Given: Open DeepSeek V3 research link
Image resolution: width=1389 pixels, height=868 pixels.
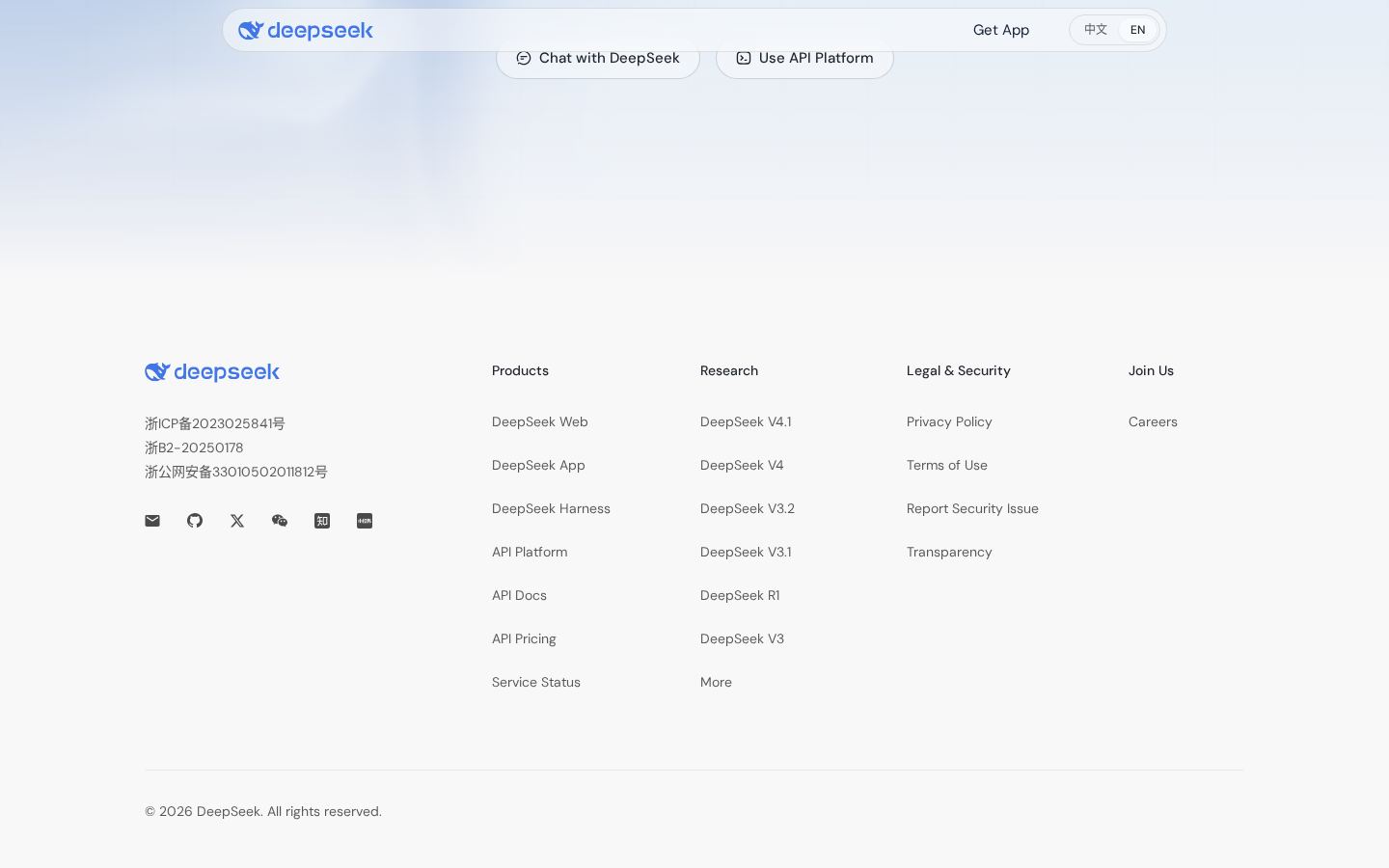Looking at the screenshot, I should [742, 638].
